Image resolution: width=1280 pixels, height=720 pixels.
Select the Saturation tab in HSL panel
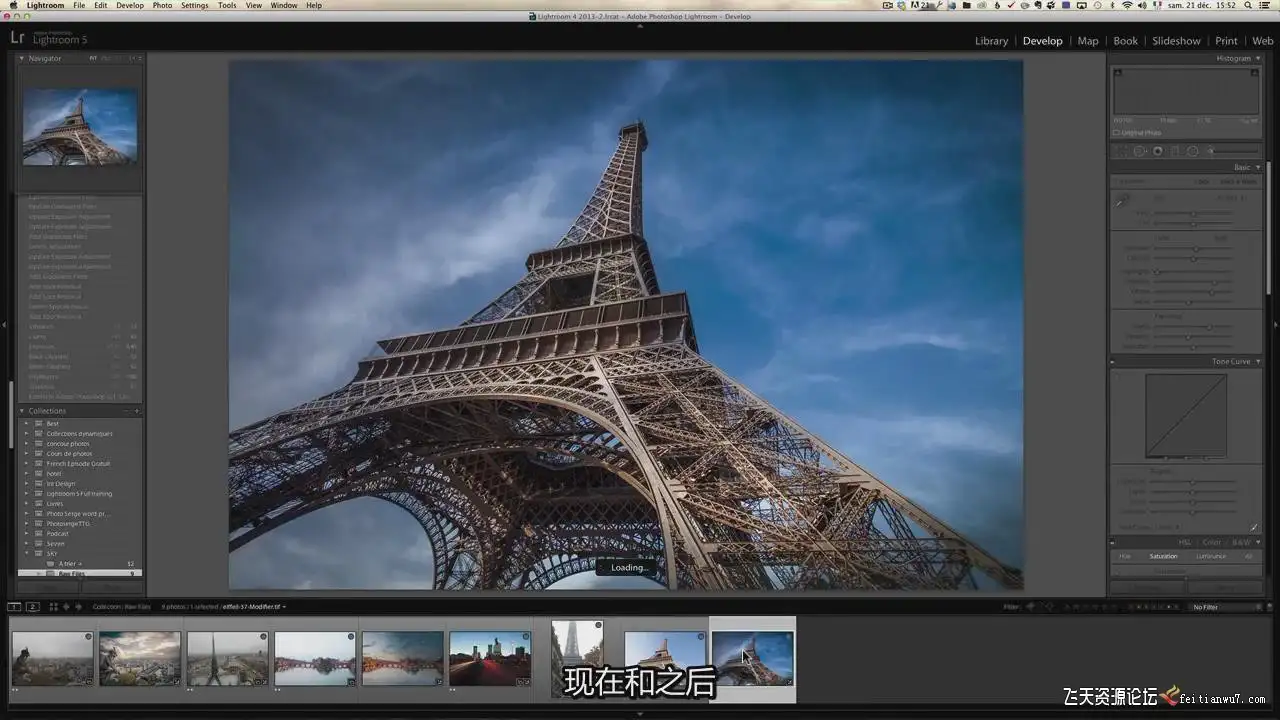click(x=1163, y=556)
